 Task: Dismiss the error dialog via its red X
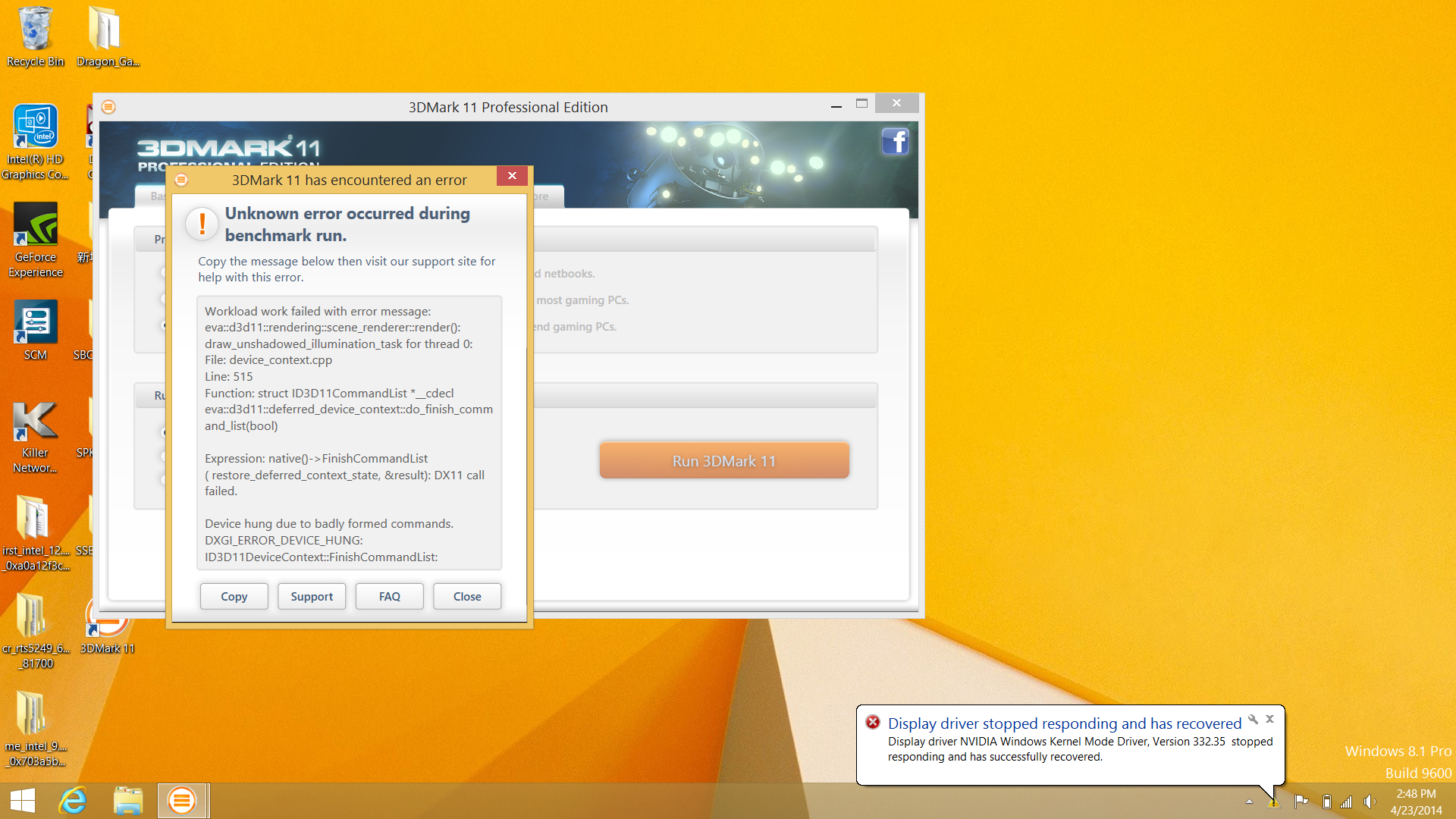click(x=512, y=176)
